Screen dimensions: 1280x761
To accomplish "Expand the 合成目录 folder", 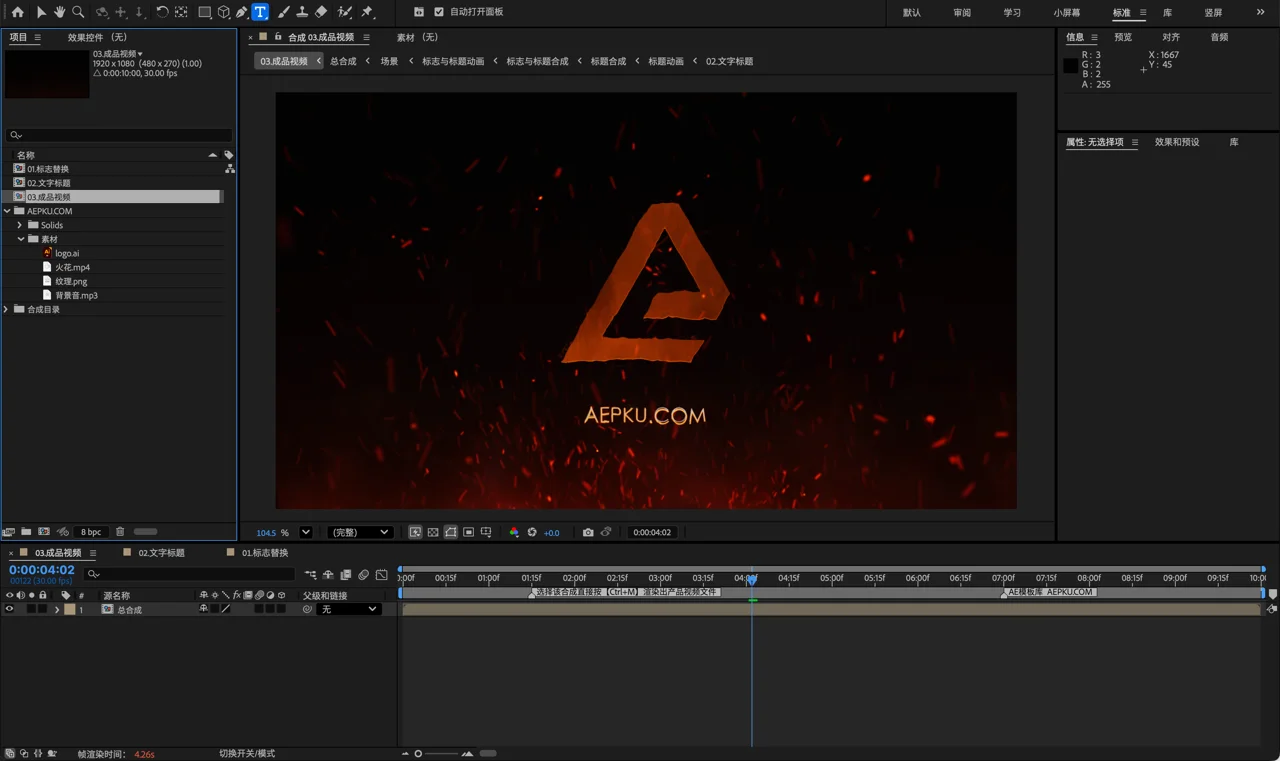I will coord(7,309).
